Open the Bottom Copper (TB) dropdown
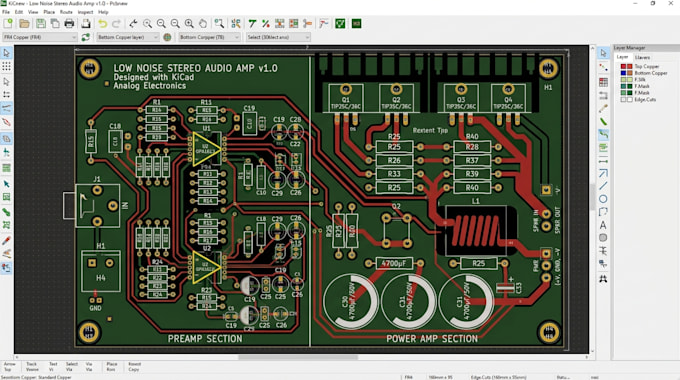The height and width of the screenshot is (380, 680). click(210, 37)
